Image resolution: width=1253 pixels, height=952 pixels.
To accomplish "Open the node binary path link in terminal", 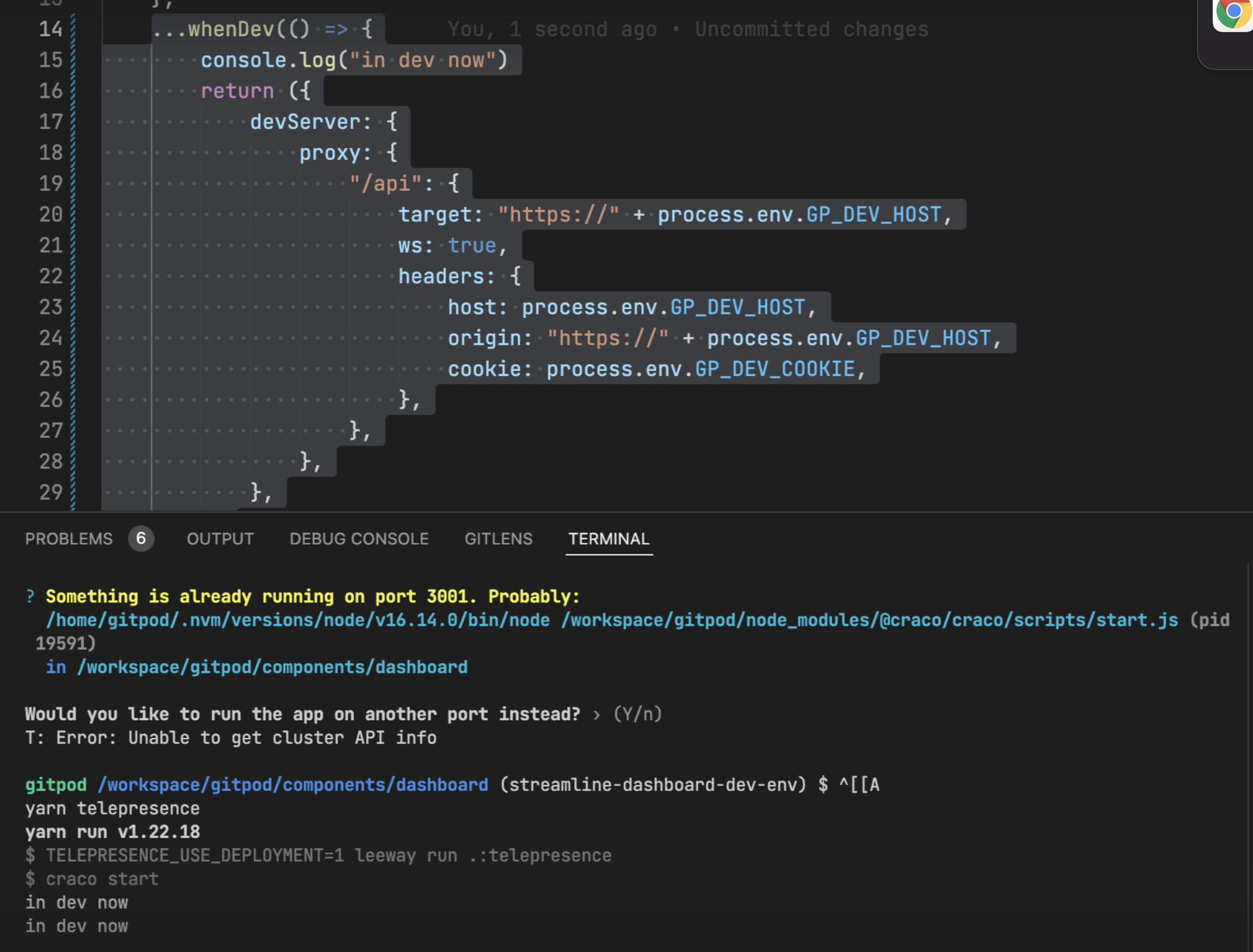I will (x=298, y=620).
